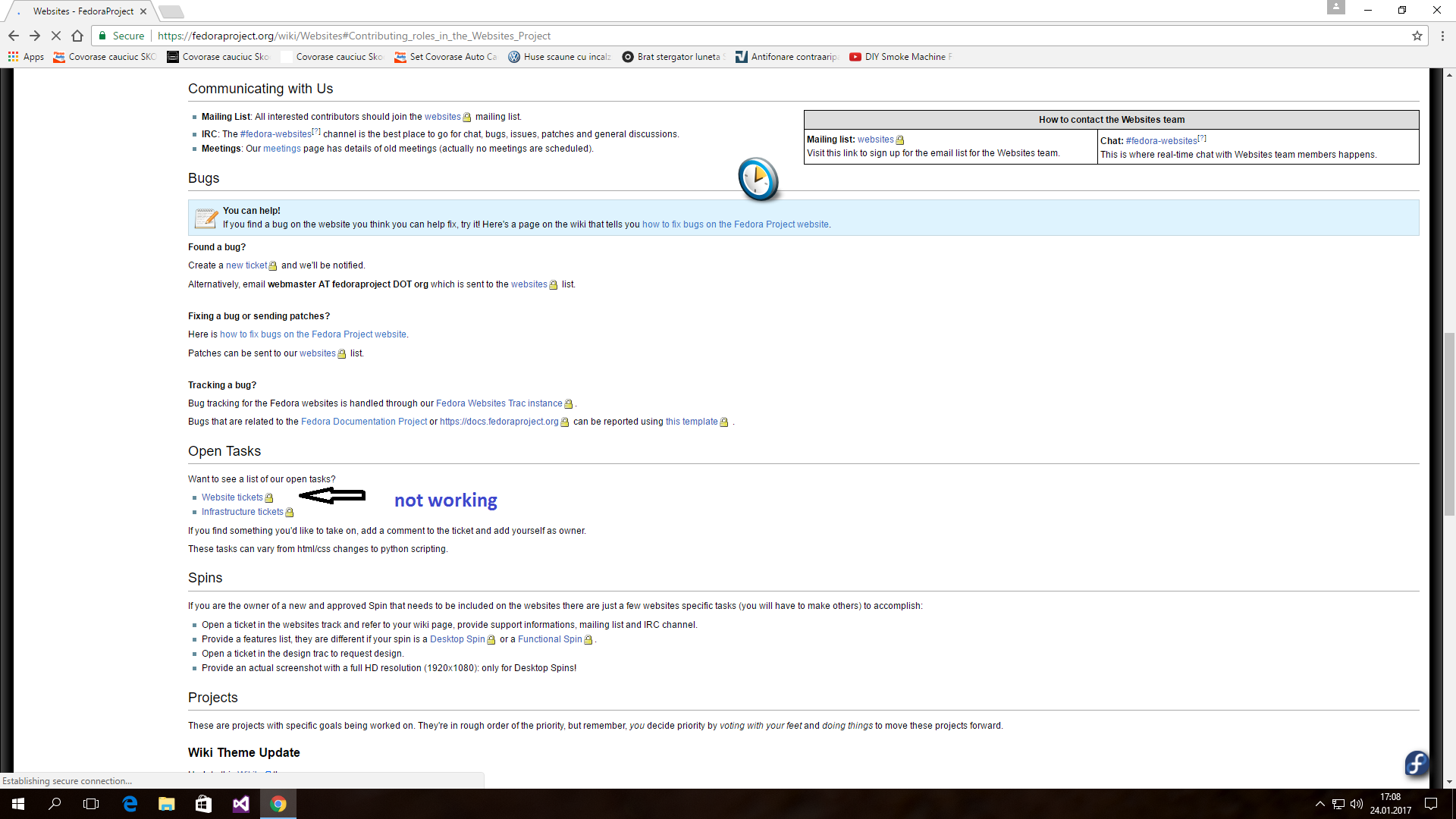
Task: Go to the Home page icon
Action: [77, 36]
